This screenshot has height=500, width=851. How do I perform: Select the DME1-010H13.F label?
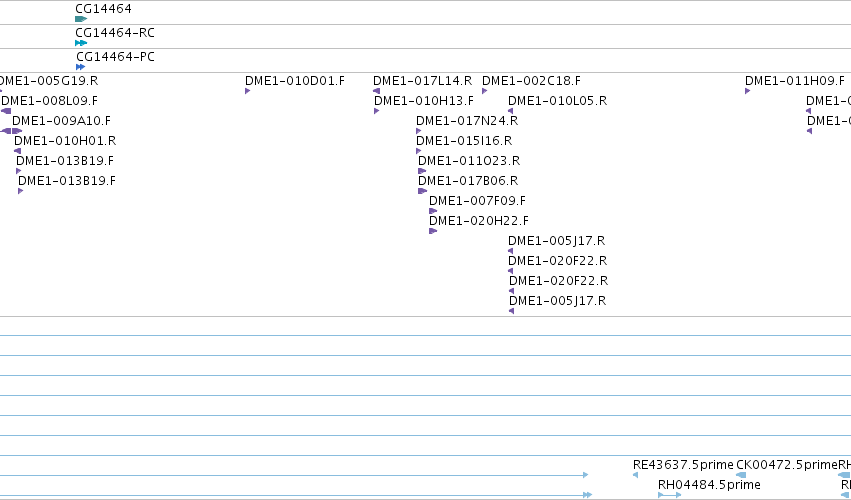424,101
